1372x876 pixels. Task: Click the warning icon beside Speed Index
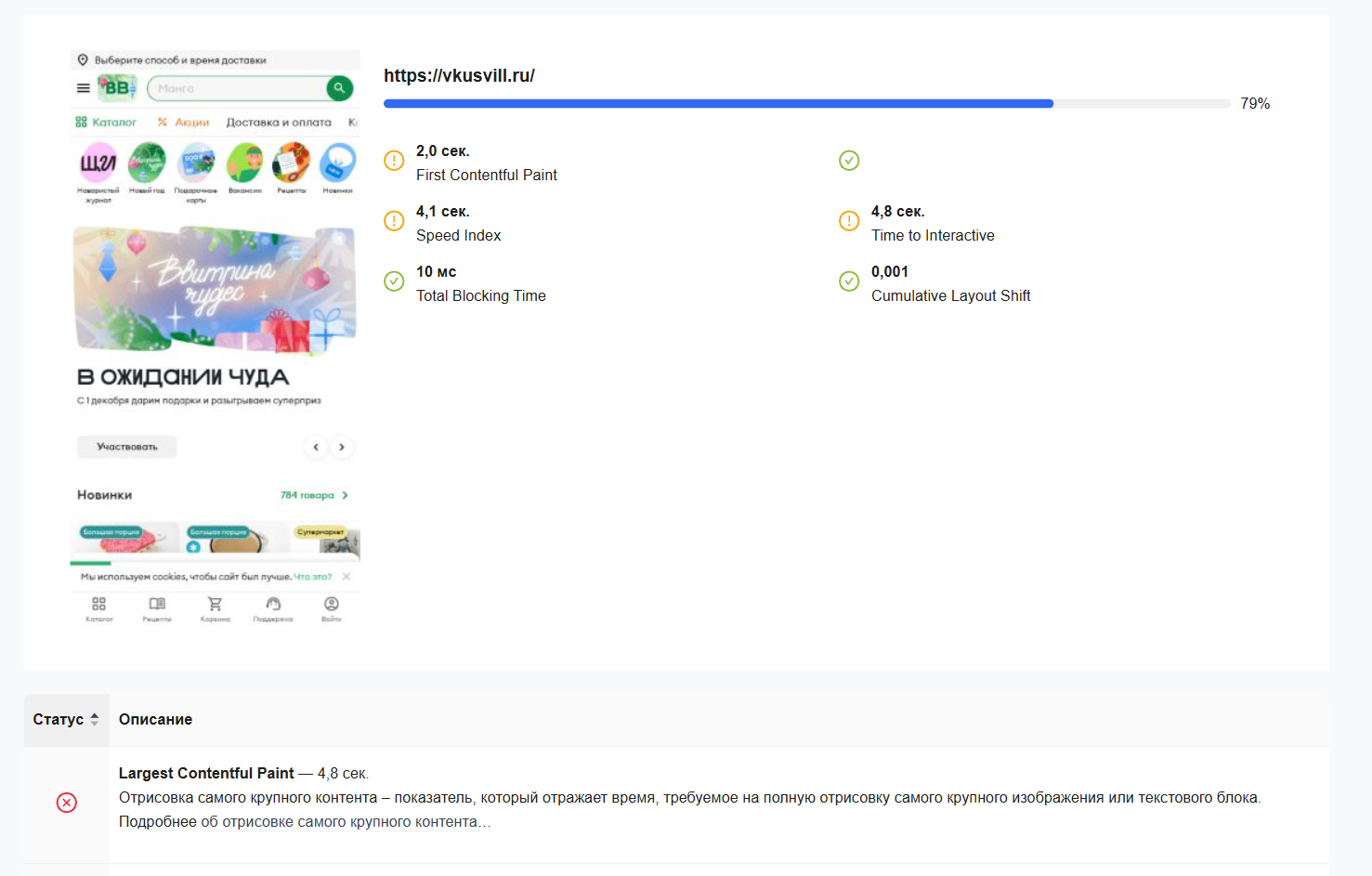click(394, 221)
